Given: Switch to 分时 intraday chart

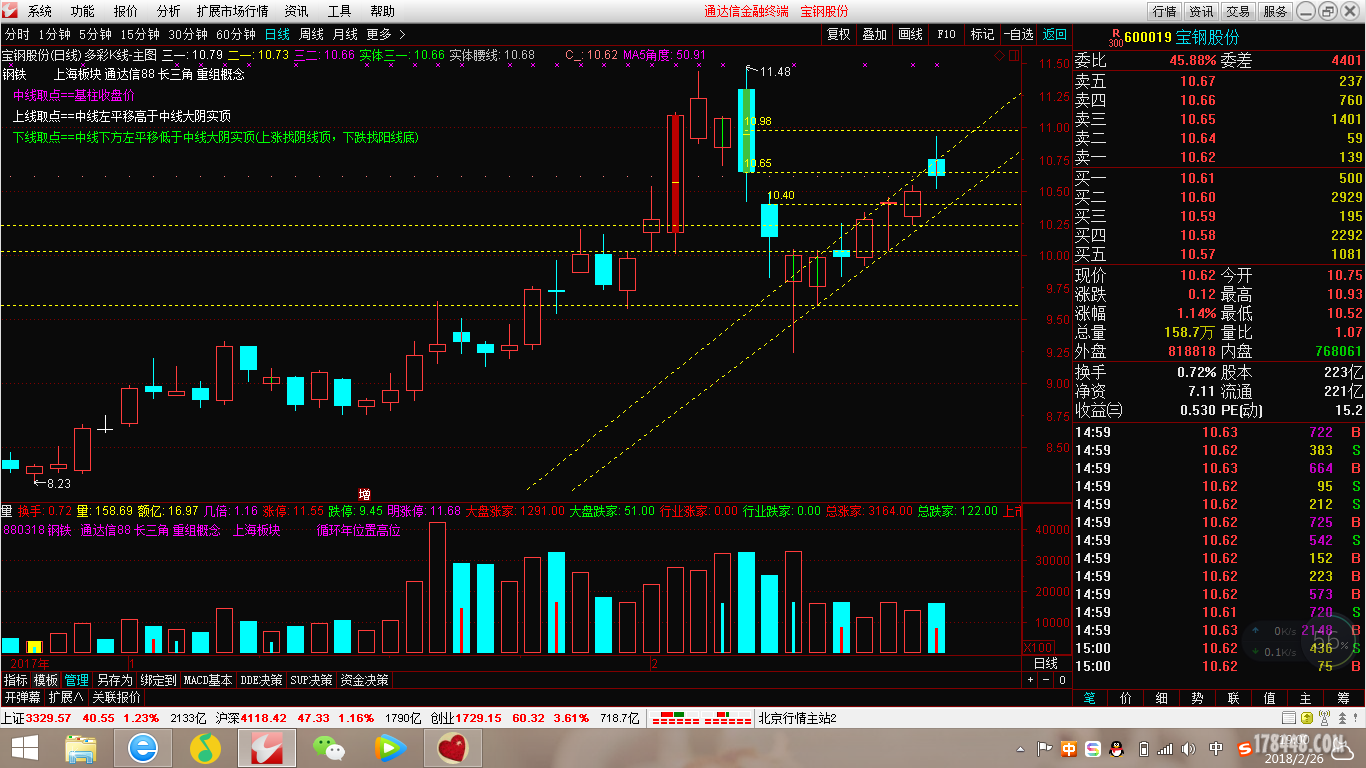Looking at the screenshot, I should pyautogui.click(x=17, y=34).
